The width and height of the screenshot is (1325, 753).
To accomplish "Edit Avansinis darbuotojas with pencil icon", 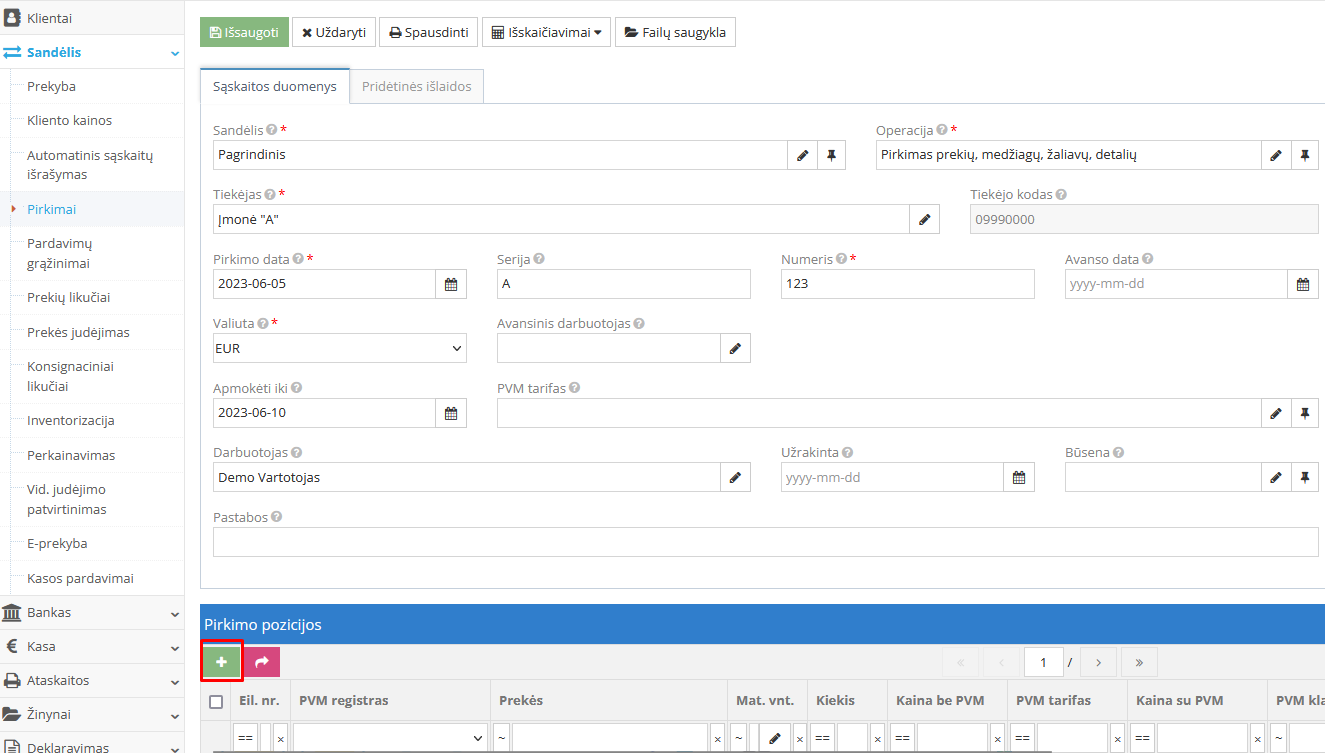I will (x=735, y=347).
